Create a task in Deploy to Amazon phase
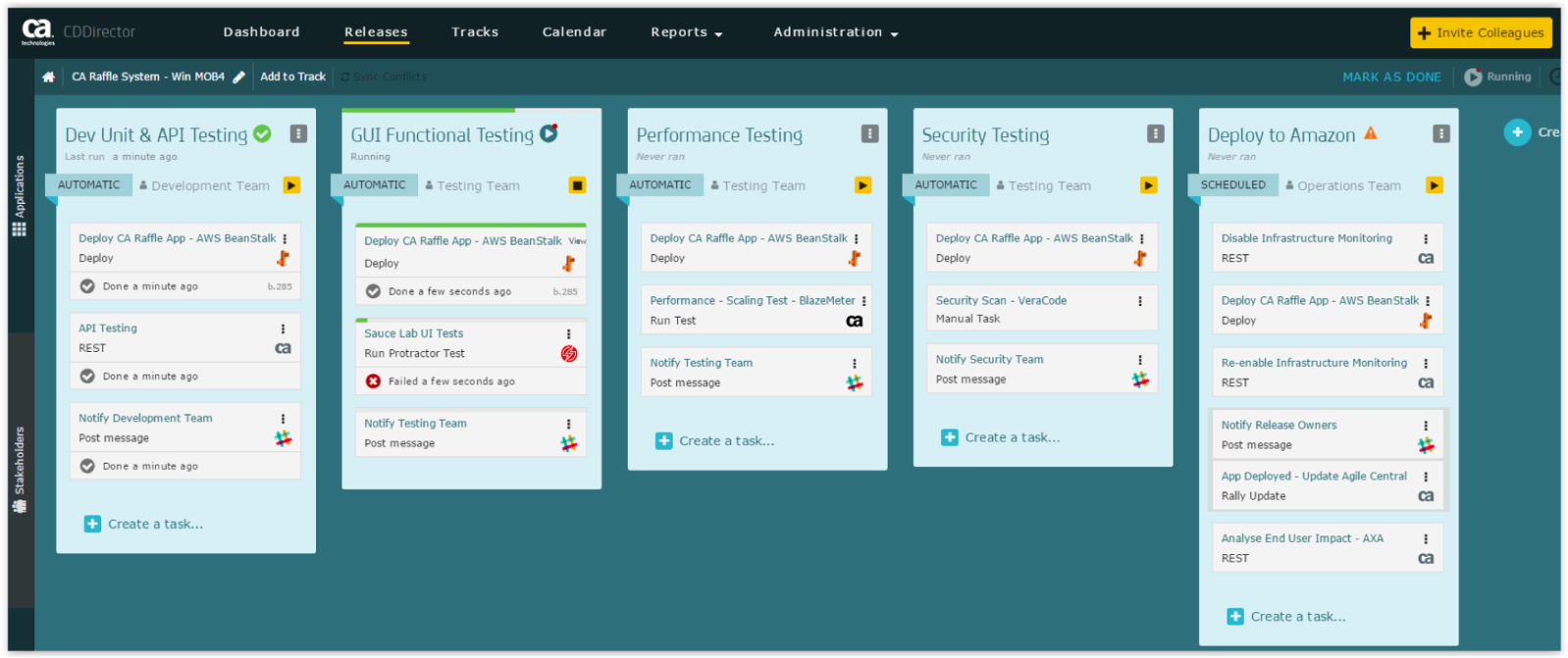Viewport: 1568px width, 658px height. [1286, 617]
